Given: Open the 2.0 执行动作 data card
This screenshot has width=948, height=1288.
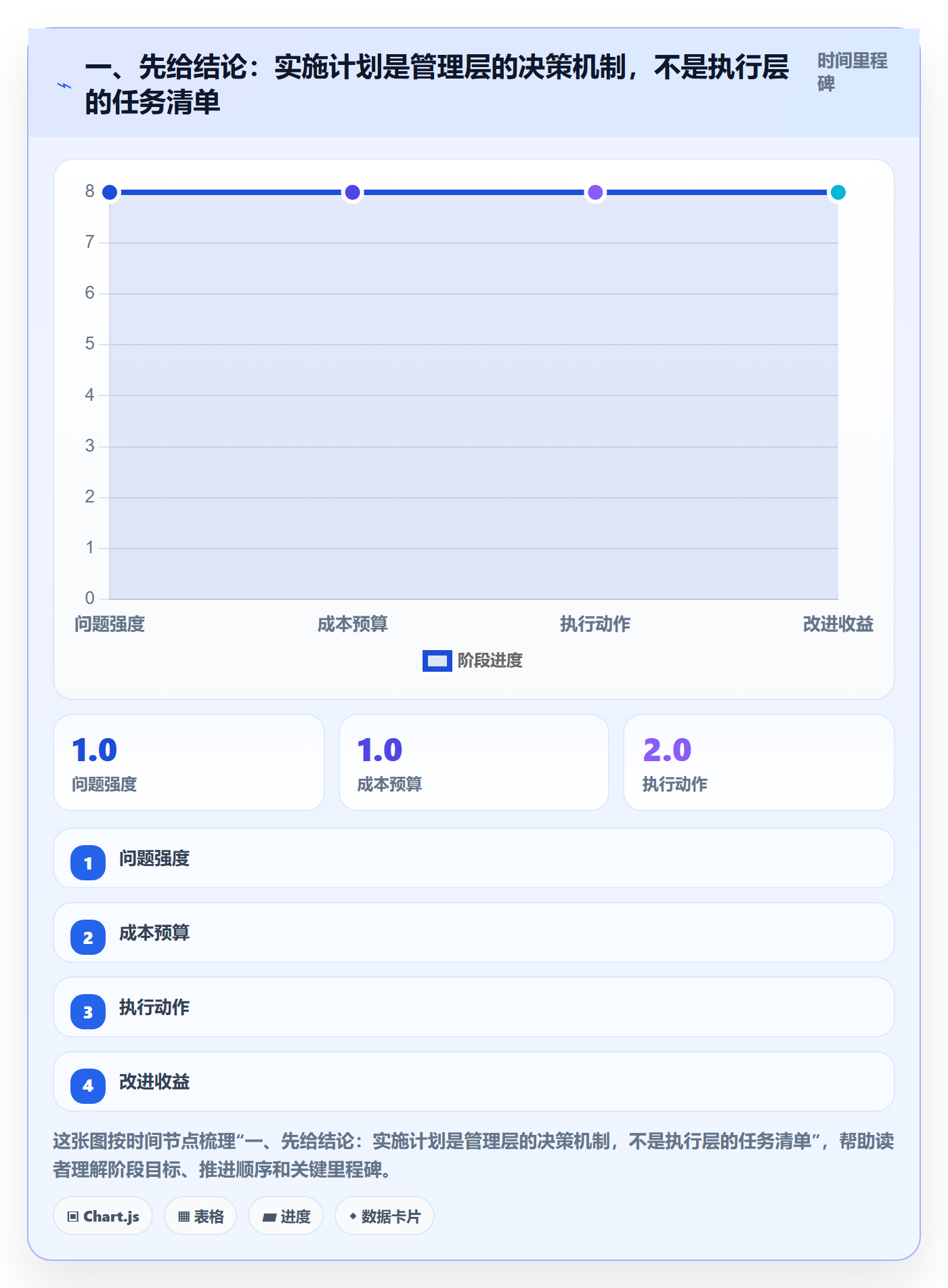Looking at the screenshot, I should point(759,763).
